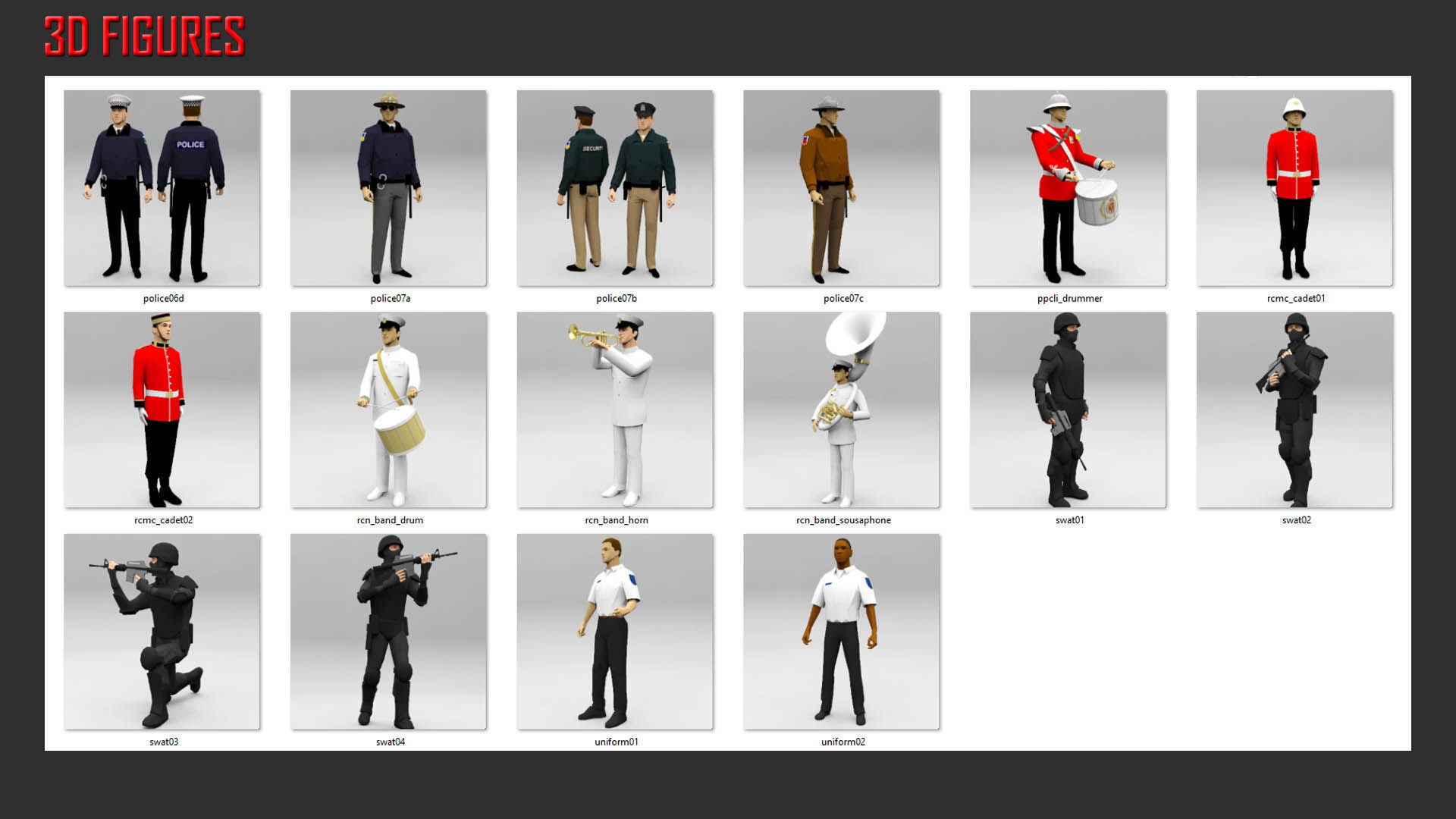Click the rcn_band_sousaphone file name label
Viewport: 1456px width, 819px height.
[843, 520]
